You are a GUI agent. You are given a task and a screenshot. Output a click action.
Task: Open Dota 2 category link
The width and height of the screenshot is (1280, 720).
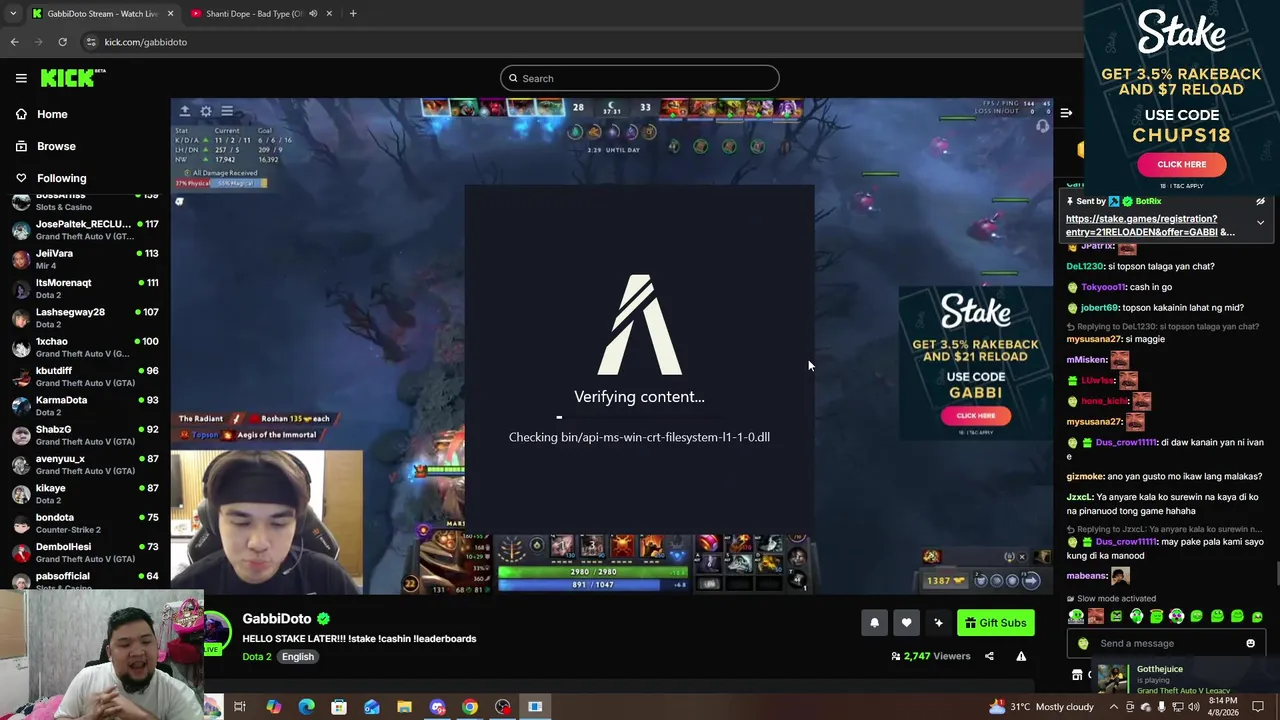(256, 657)
